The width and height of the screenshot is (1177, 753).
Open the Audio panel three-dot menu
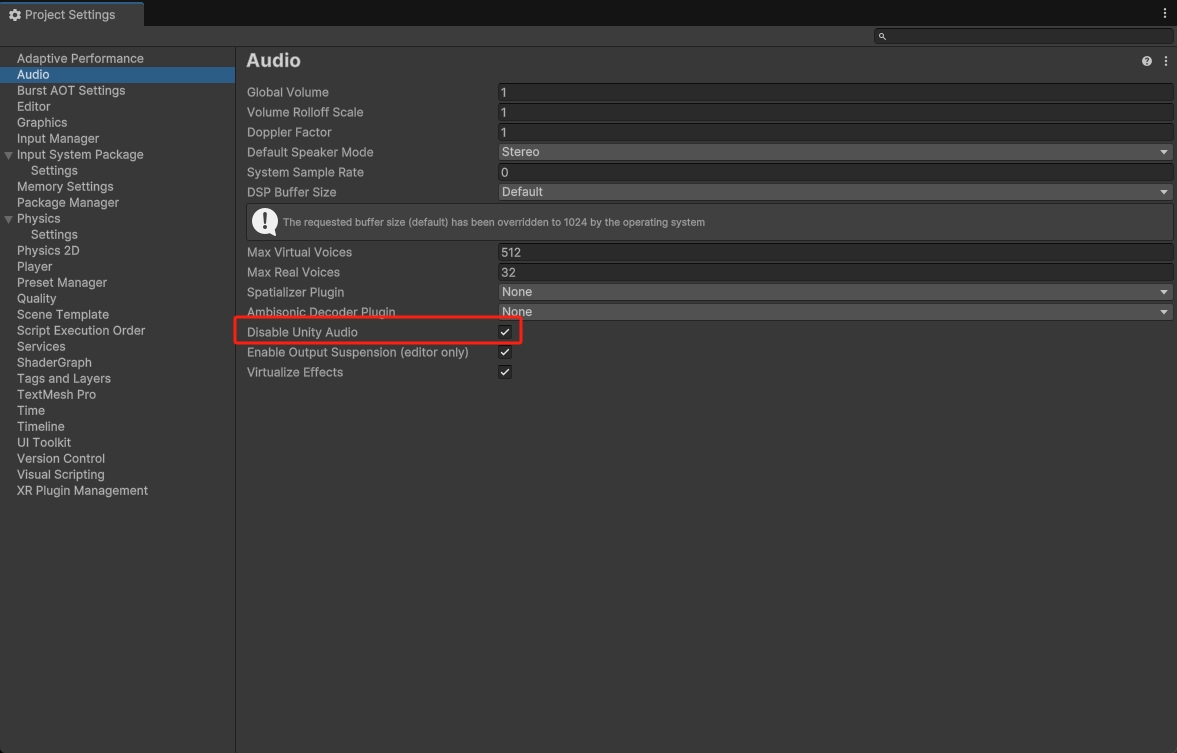[1165, 62]
